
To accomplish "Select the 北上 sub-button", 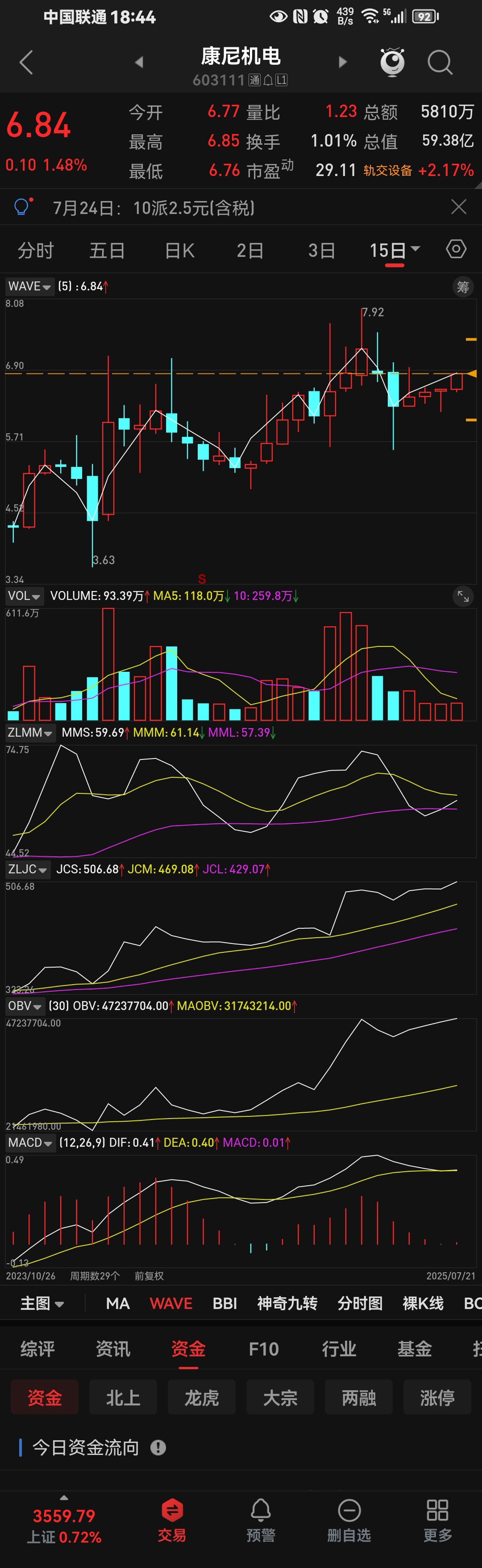I will coord(123,1397).
